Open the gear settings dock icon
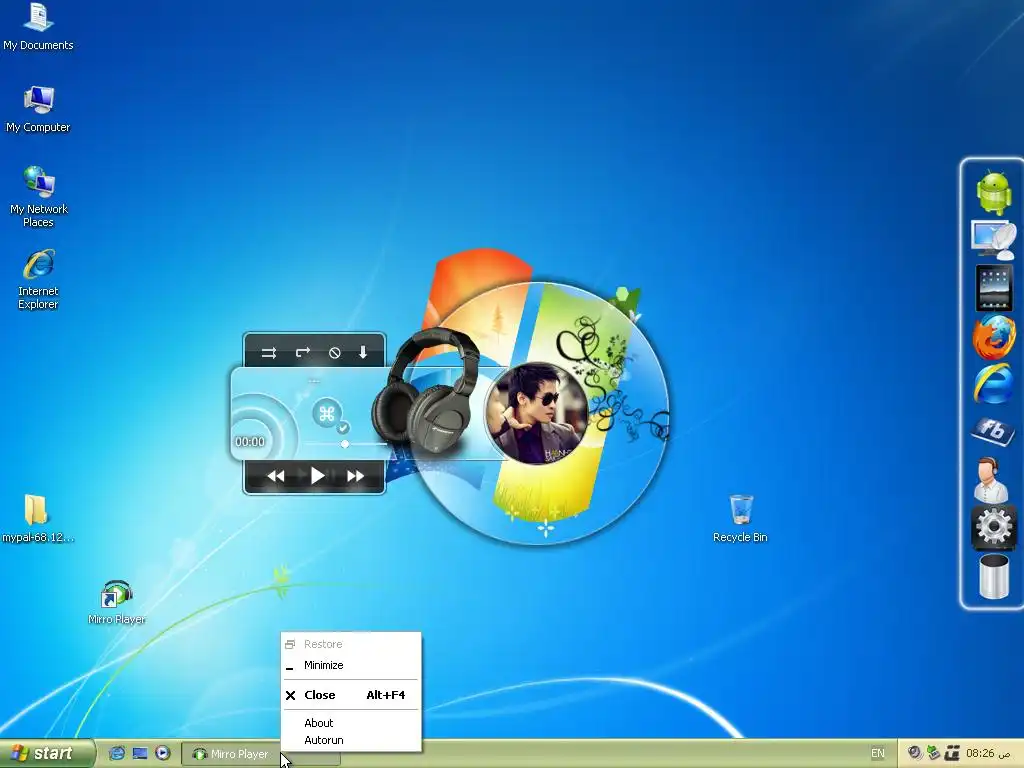The width and height of the screenshot is (1024, 768). pyautogui.click(x=993, y=526)
